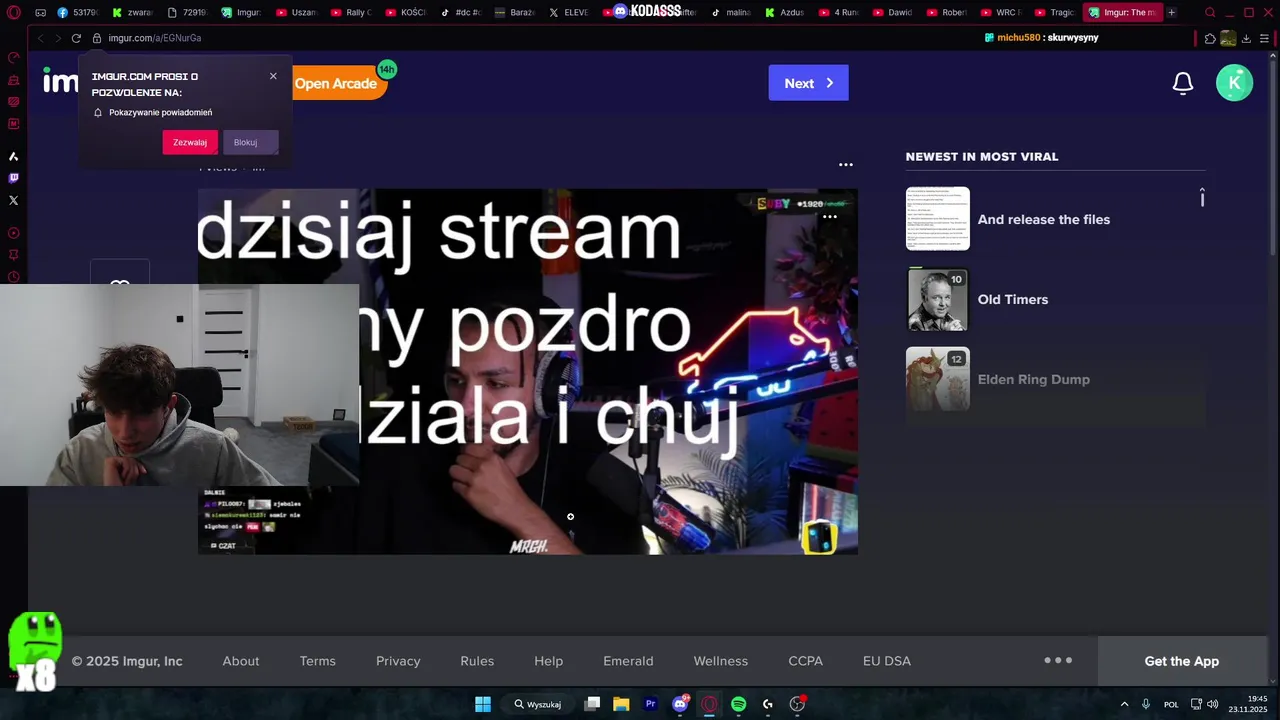Click the Next post button
The width and height of the screenshot is (1280, 720).
pos(808,83)
